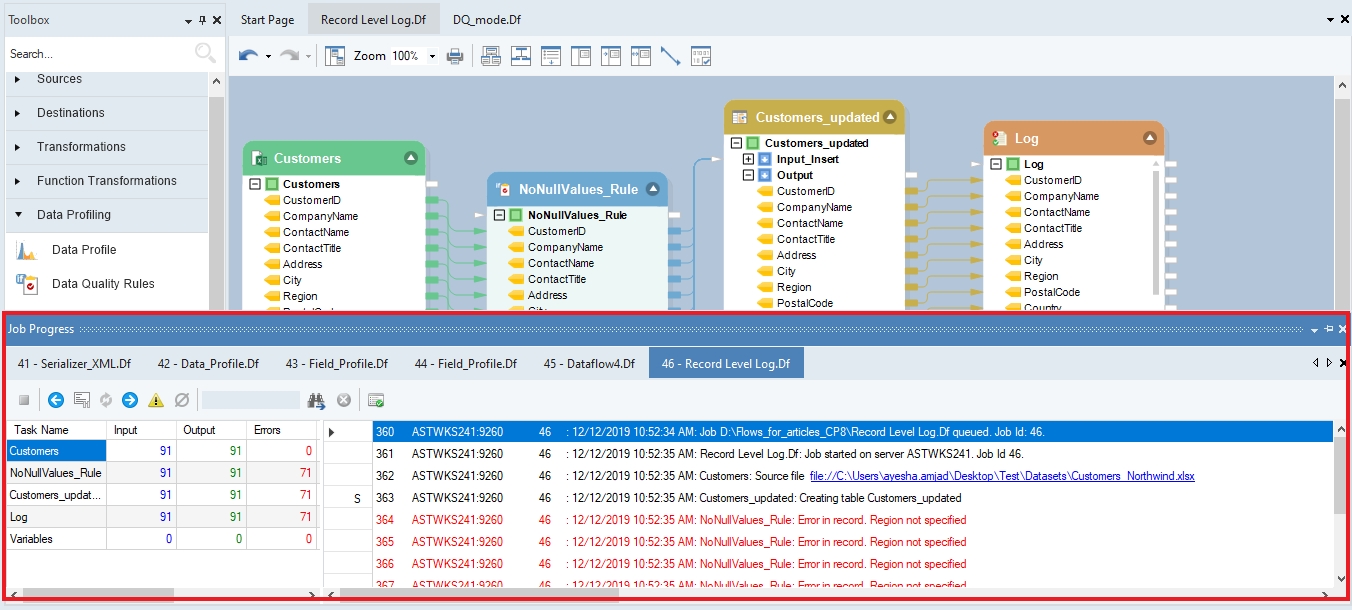The height and width of the screenshot is (610, 1352).
Task: Switch to the DQ_mode.Df tab
Action: (486, 20)
